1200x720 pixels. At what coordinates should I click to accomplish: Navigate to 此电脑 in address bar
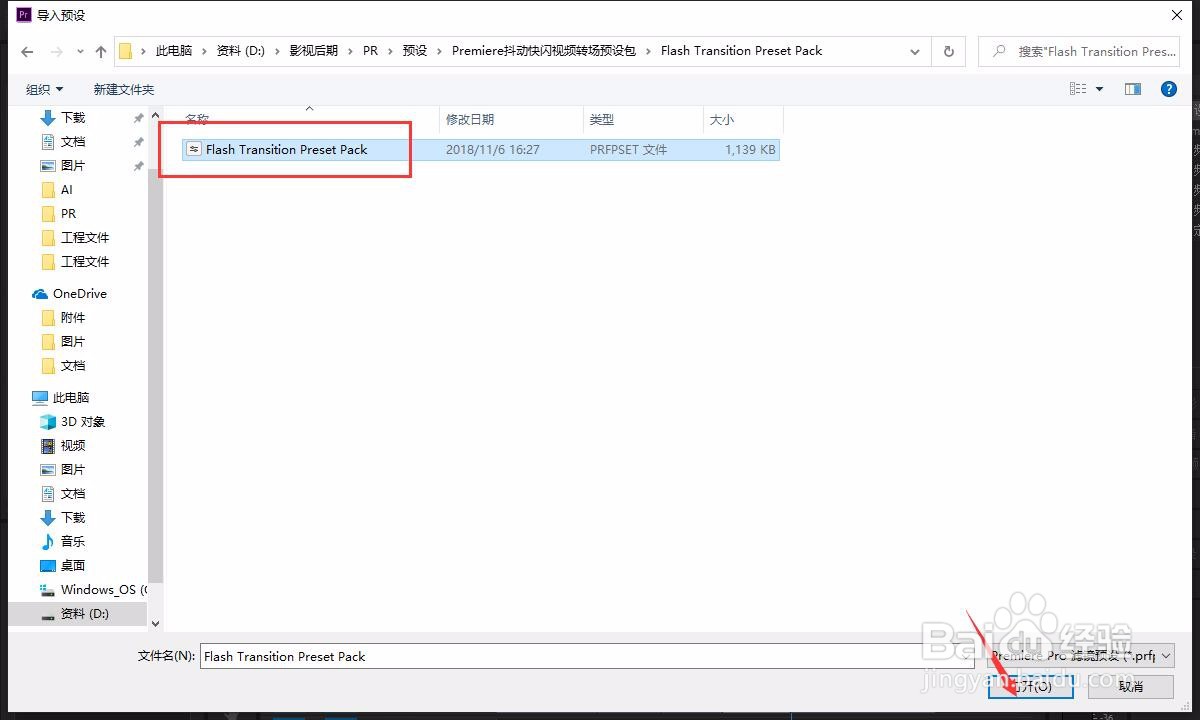pyautogui.click(x=173, y=51)
